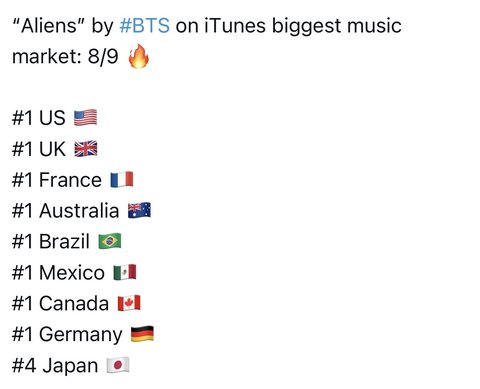Click the "#1 Australia" text
480x389 pixels.
[65, 211]
